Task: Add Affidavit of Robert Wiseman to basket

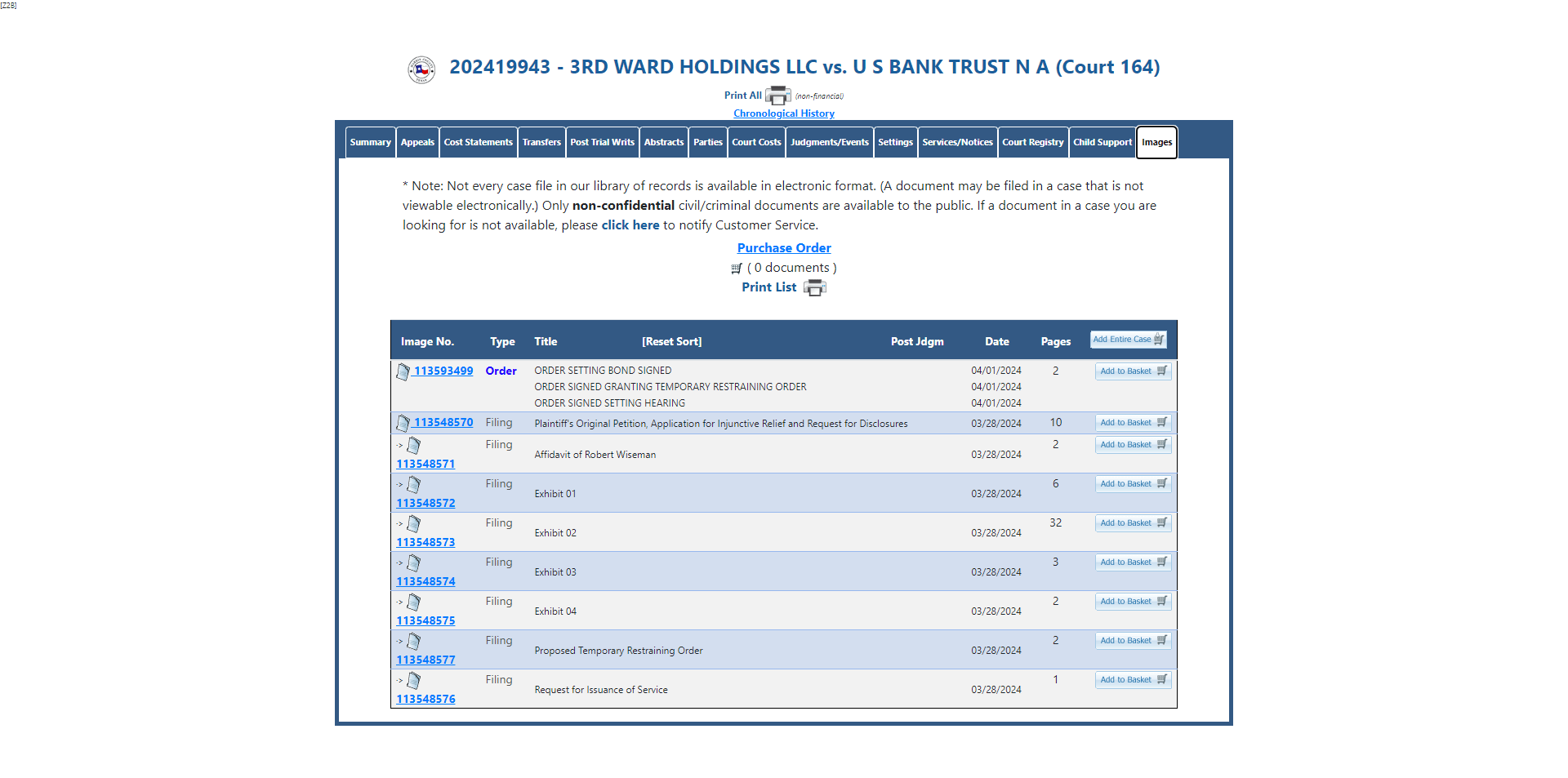Action: 1134,445
